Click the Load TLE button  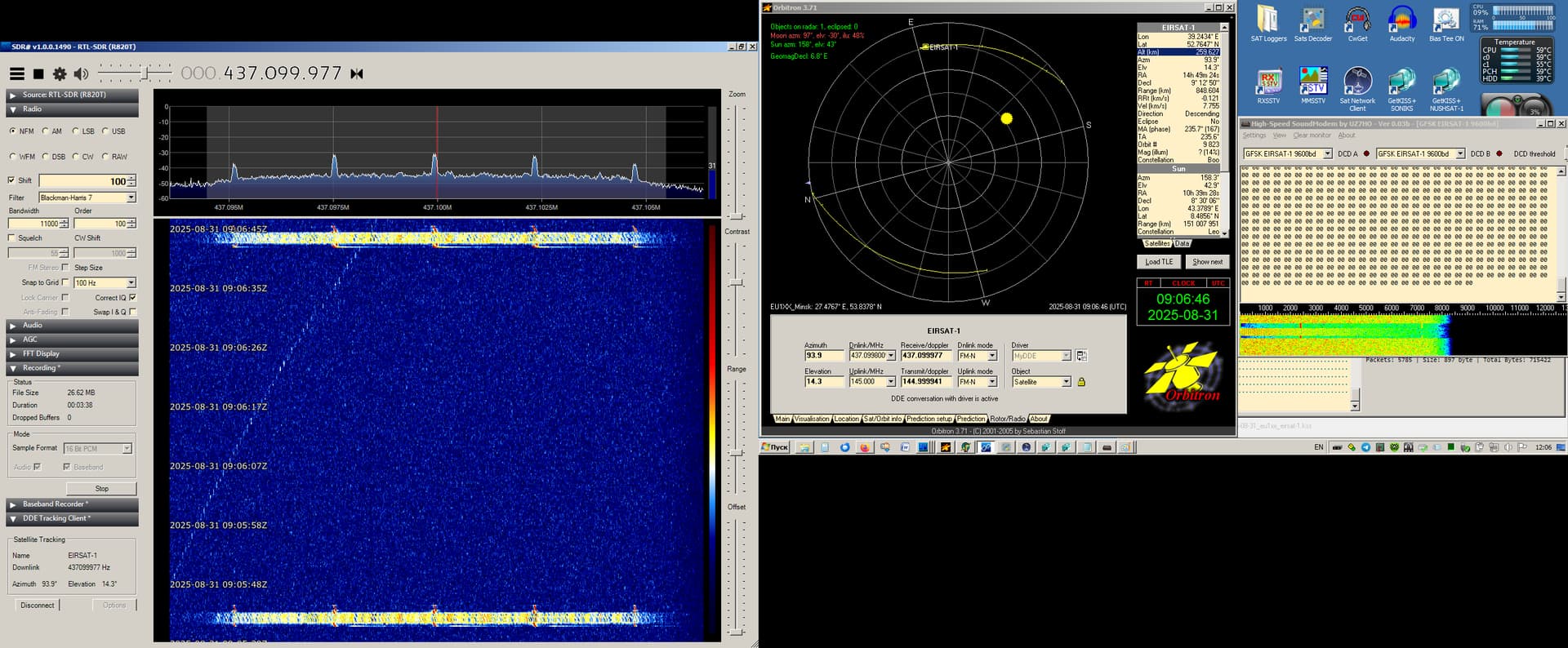1158,262
